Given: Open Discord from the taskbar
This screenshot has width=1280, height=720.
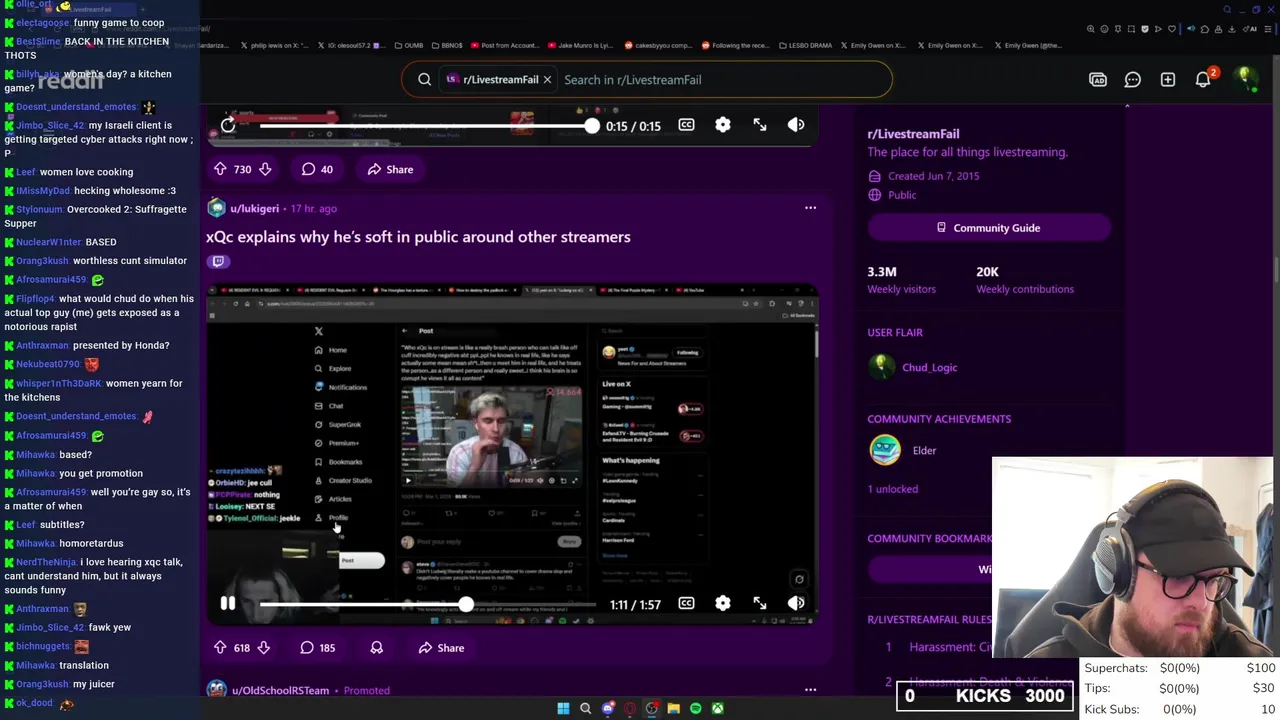Looking at the screenshot, I should 608,708.
